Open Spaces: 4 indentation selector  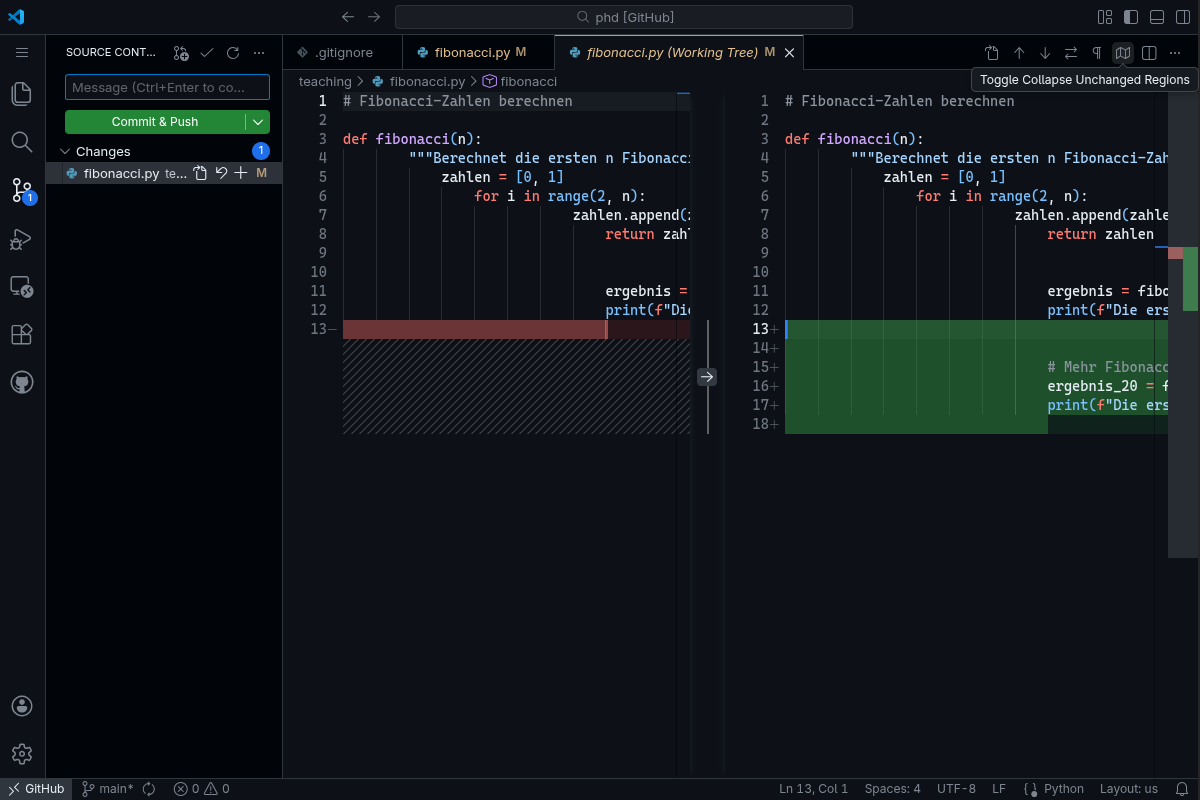click(893, 789)
